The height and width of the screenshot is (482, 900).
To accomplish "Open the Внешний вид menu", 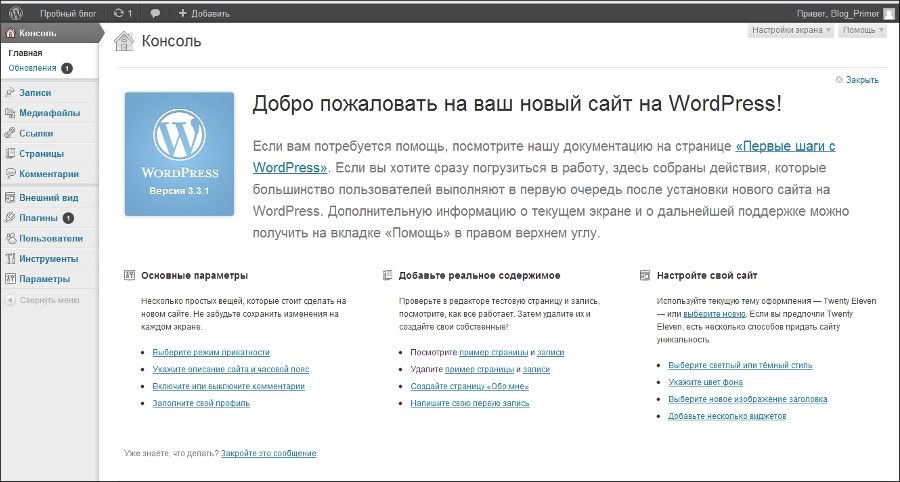I will coord(49,197).
